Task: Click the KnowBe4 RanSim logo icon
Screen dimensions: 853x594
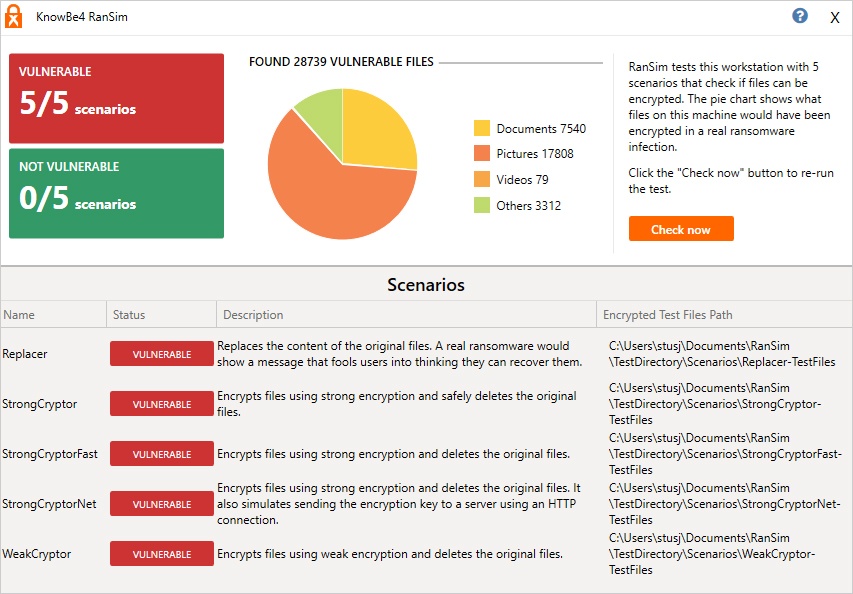Action: [x=14, y=16]
